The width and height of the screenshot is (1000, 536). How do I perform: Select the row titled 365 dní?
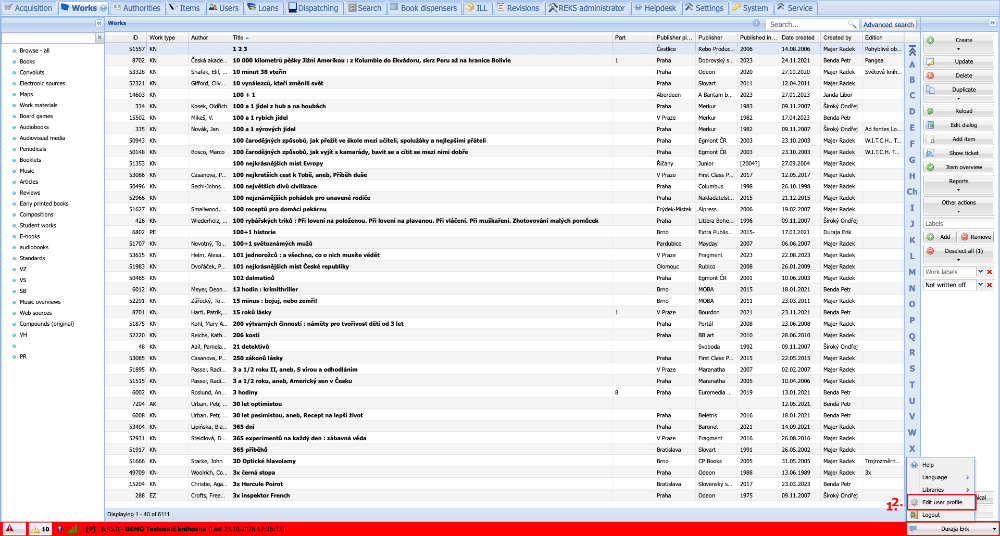point(504,426)
